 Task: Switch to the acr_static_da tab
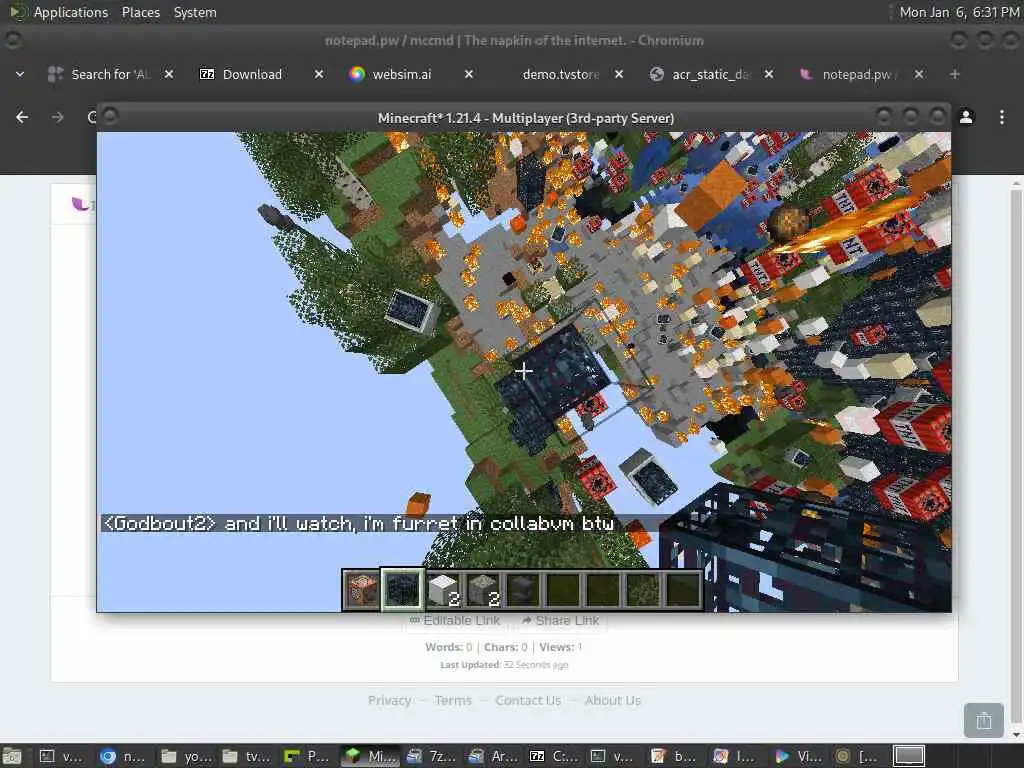pos(709,74)
